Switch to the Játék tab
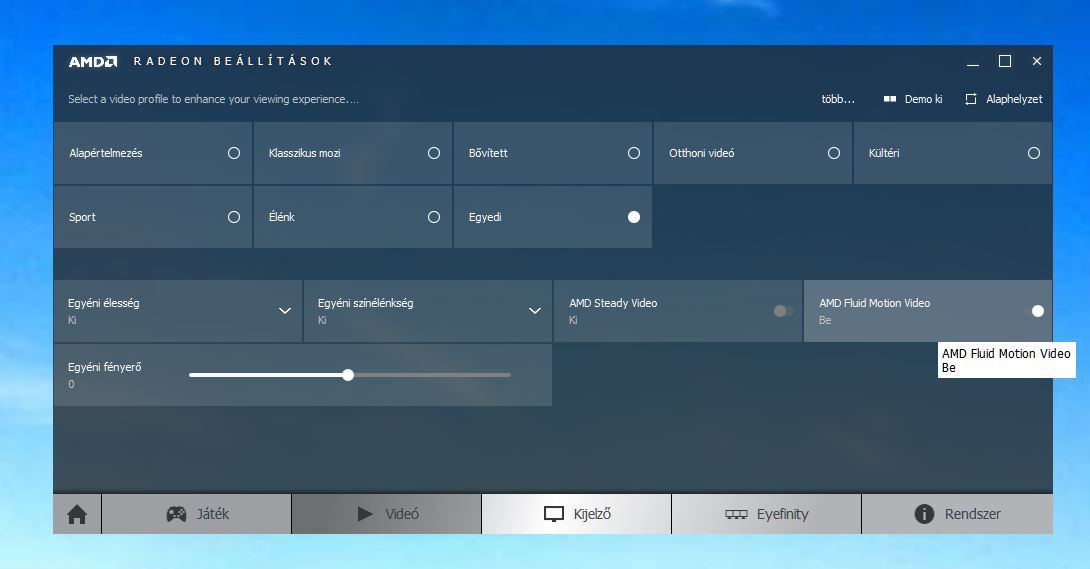1090x569 pixels. [197, 514]
